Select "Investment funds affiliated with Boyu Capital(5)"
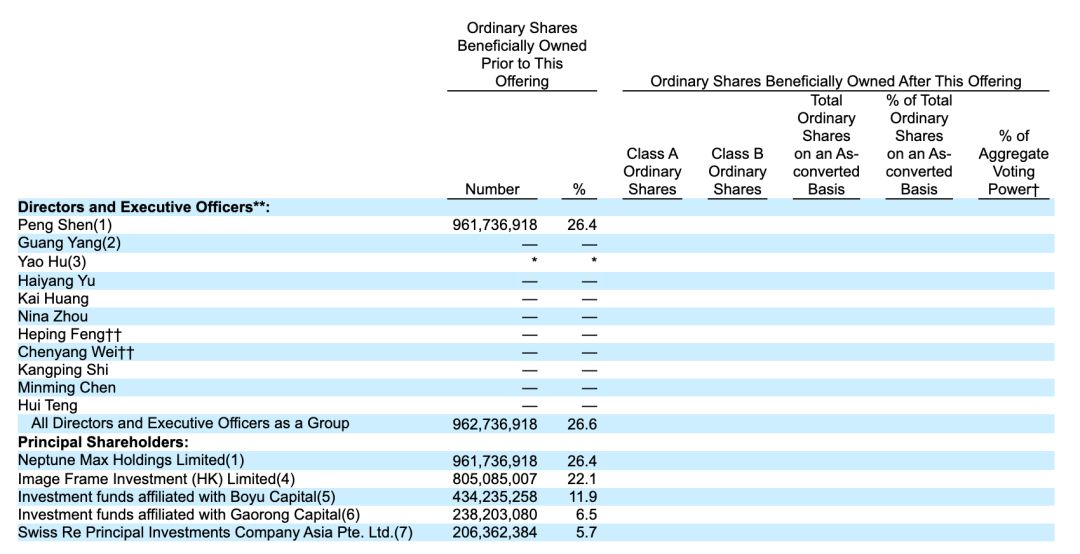 pyautogui.click(x=176, y=496)
